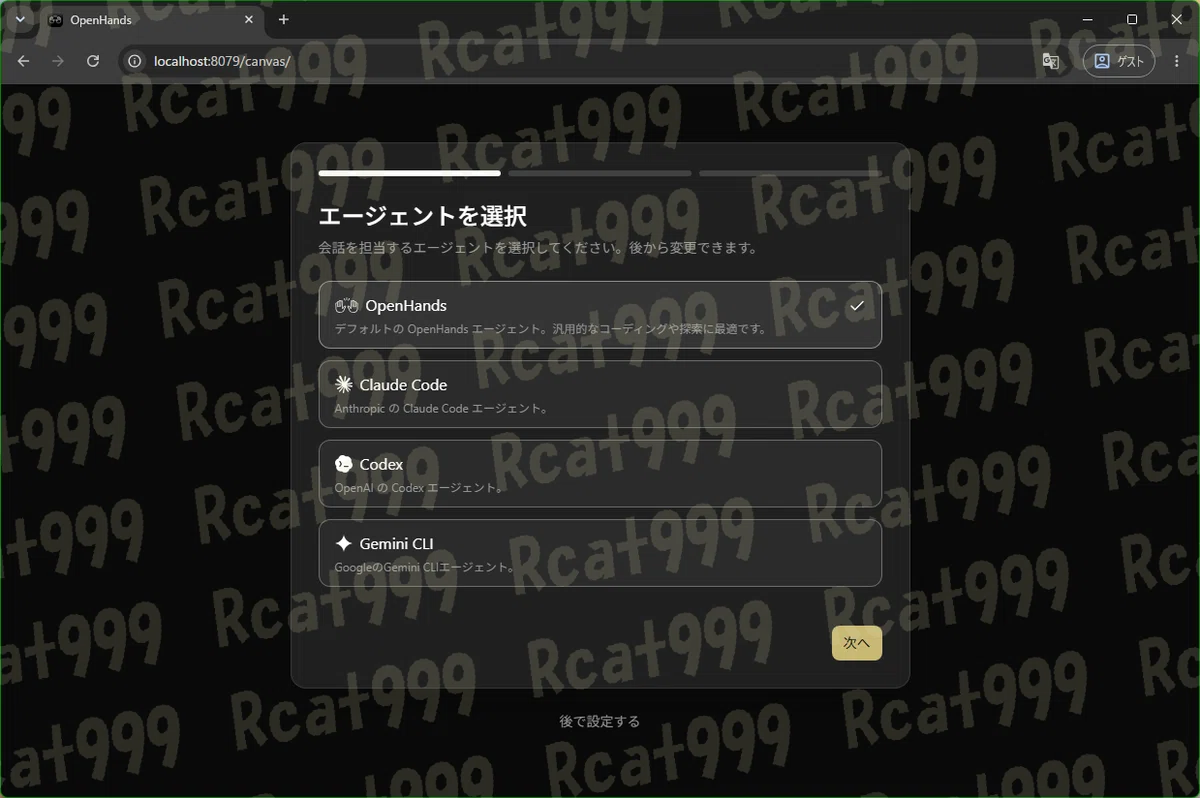Screen dimensions: 1200x798
Task: Click the 後で設定する link
Action: coord(600,721)
